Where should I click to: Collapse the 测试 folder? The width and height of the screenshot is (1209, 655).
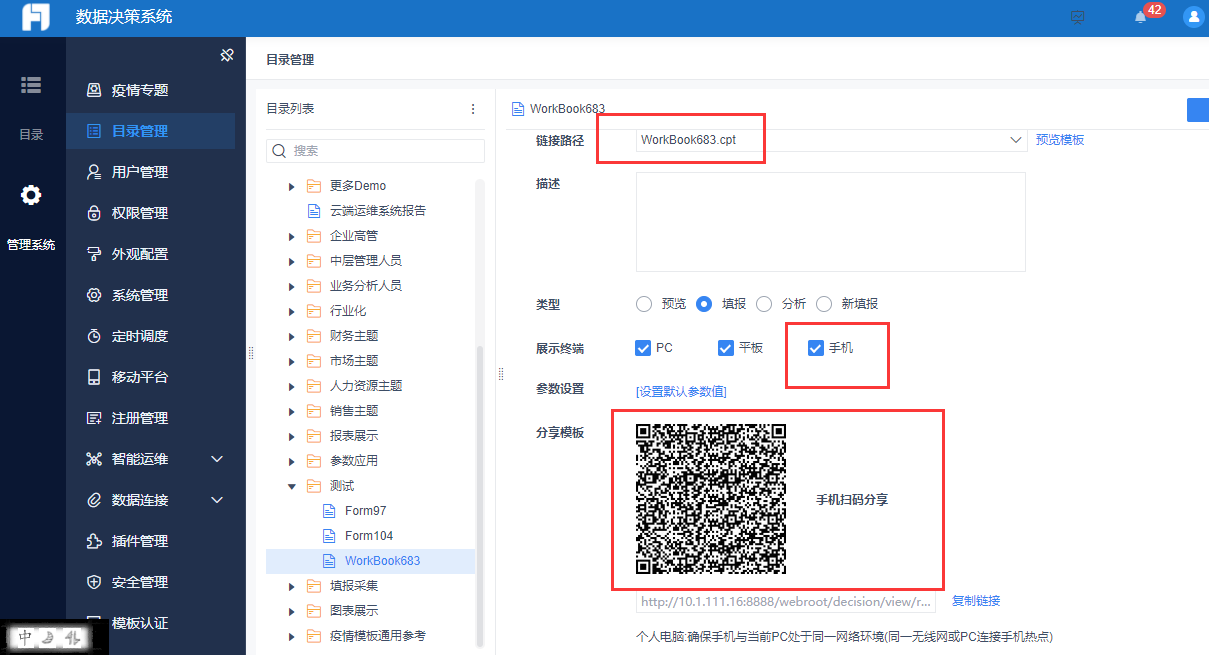point(291,486)
